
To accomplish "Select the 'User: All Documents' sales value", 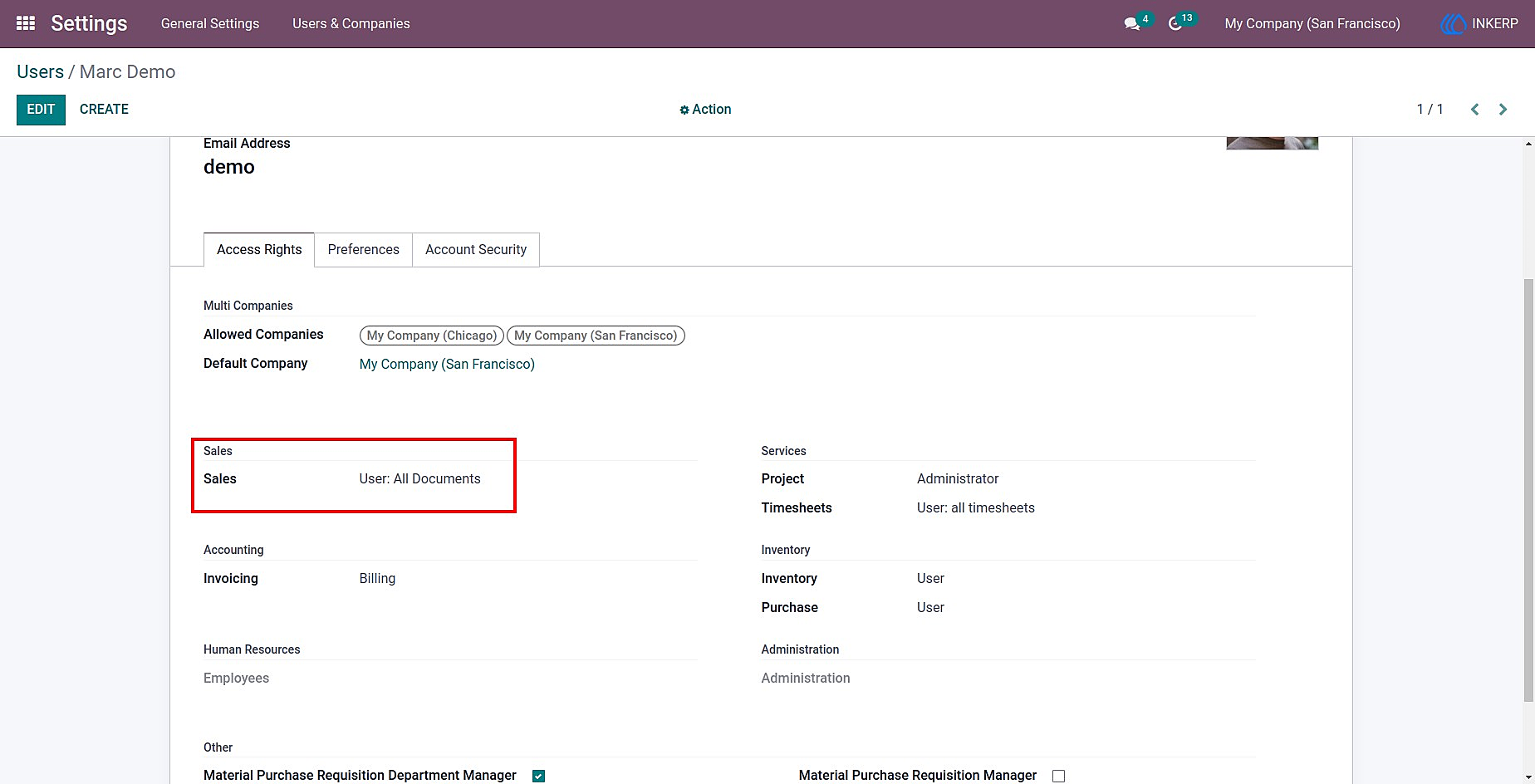I will click(419, 479).
